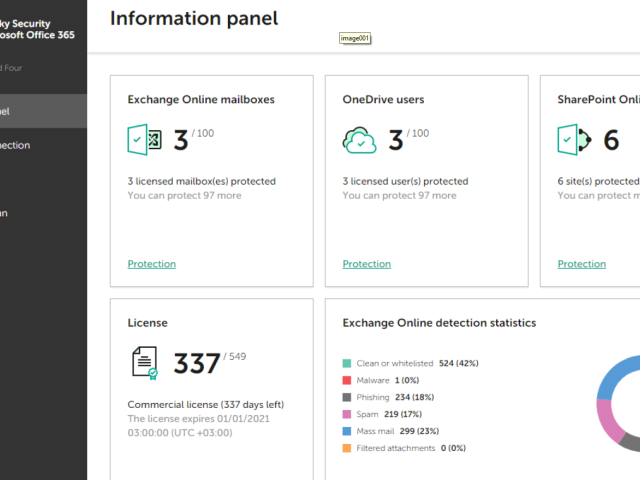
Task: Click 'Mass mail' legend label
Action: click(375, 431)
